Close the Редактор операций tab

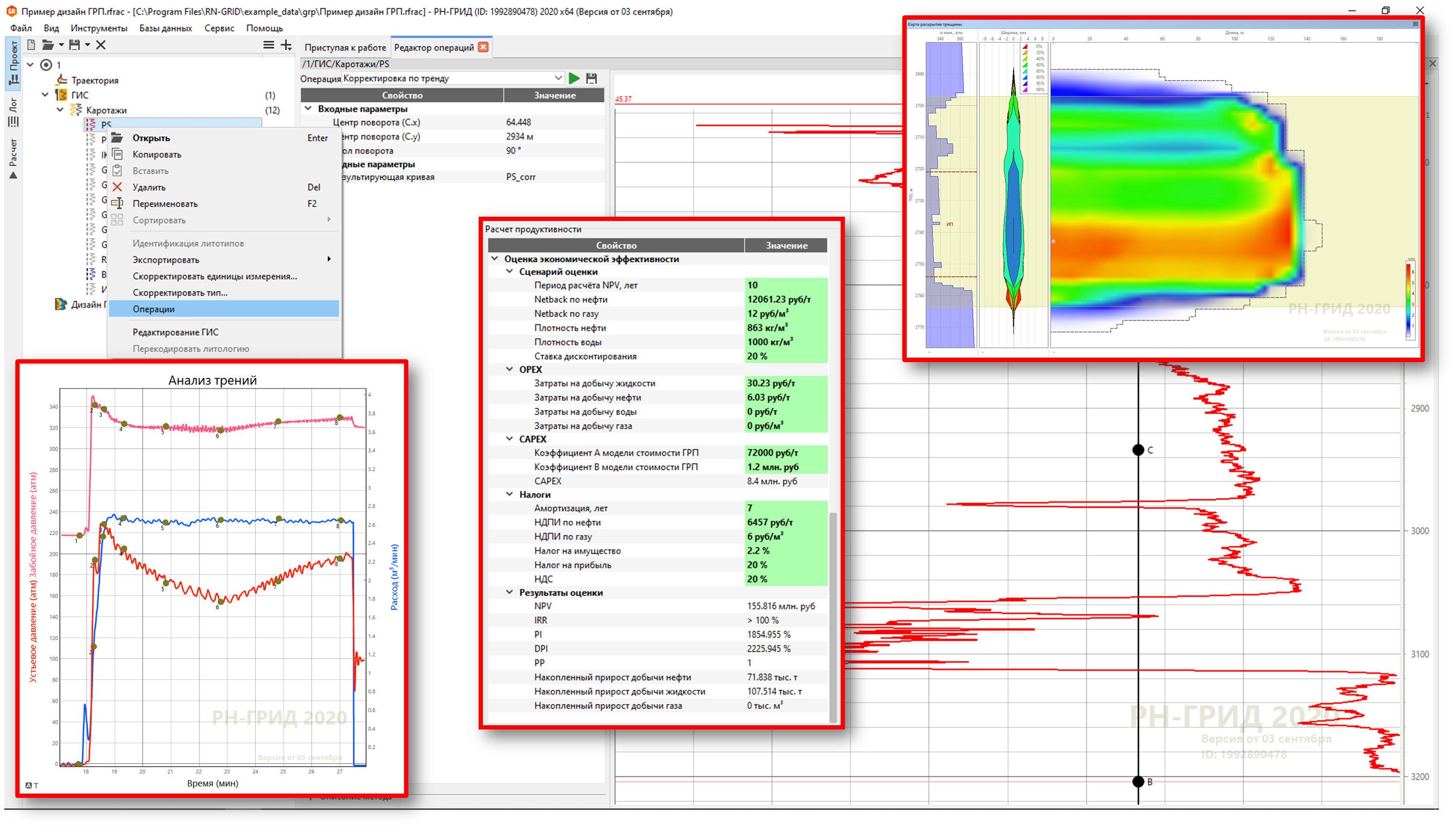(x=483, y=47)
